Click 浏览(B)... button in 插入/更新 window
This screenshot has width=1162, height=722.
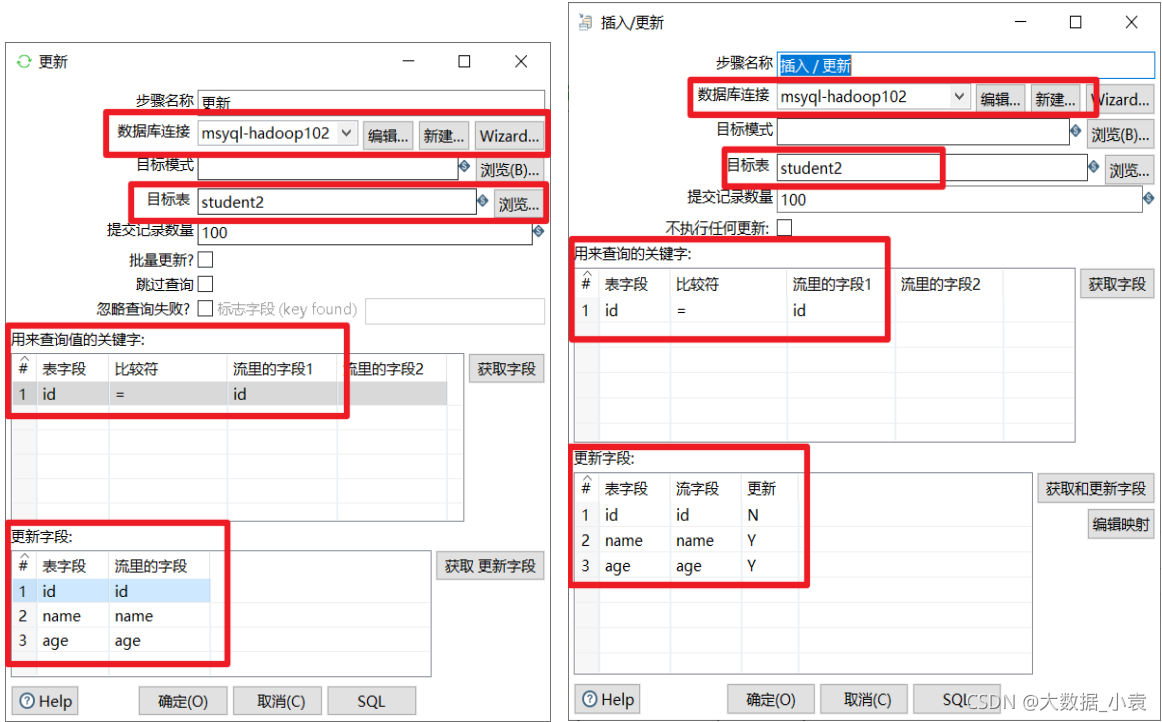point(1120,135)
